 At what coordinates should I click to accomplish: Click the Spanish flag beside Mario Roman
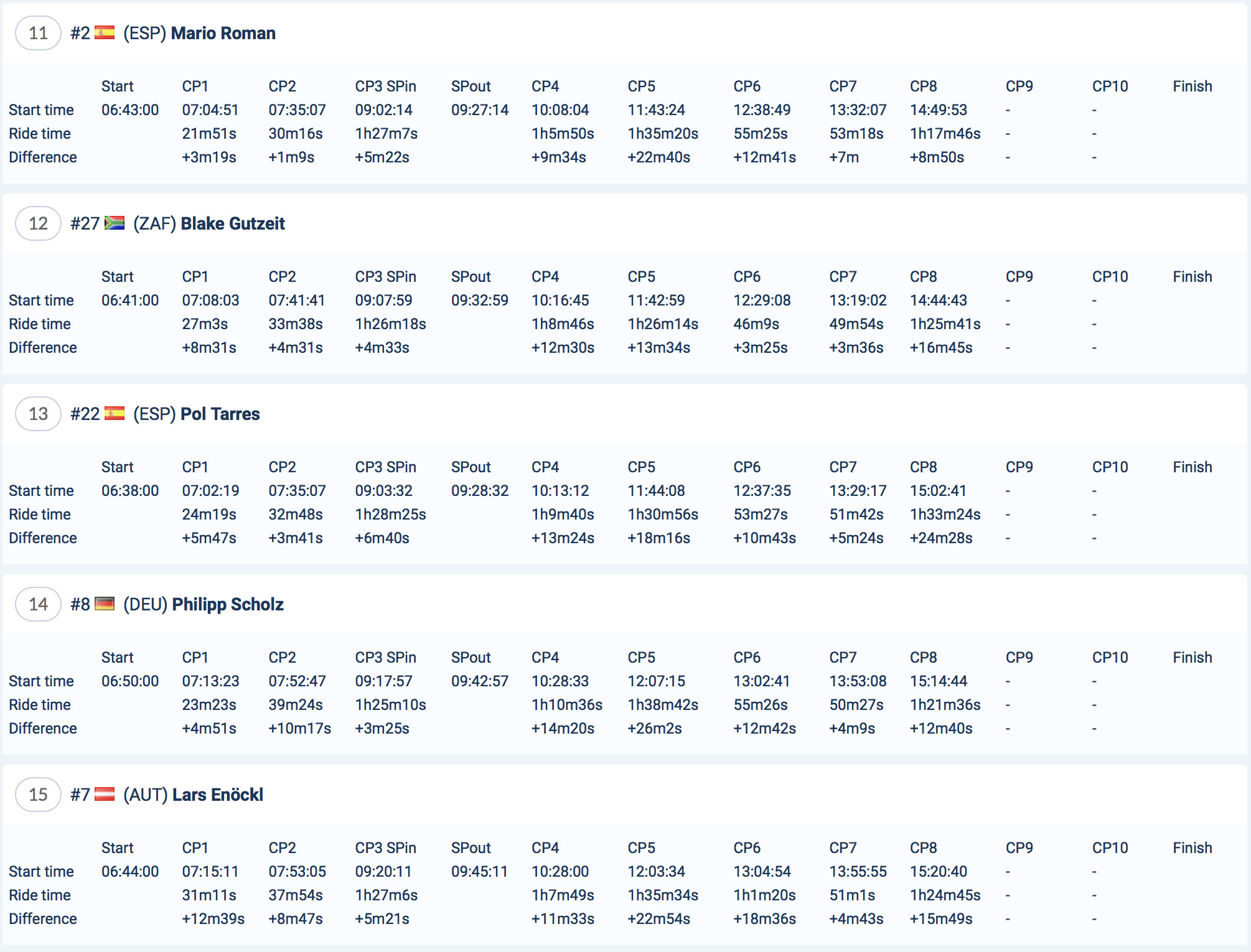[105, 33]
